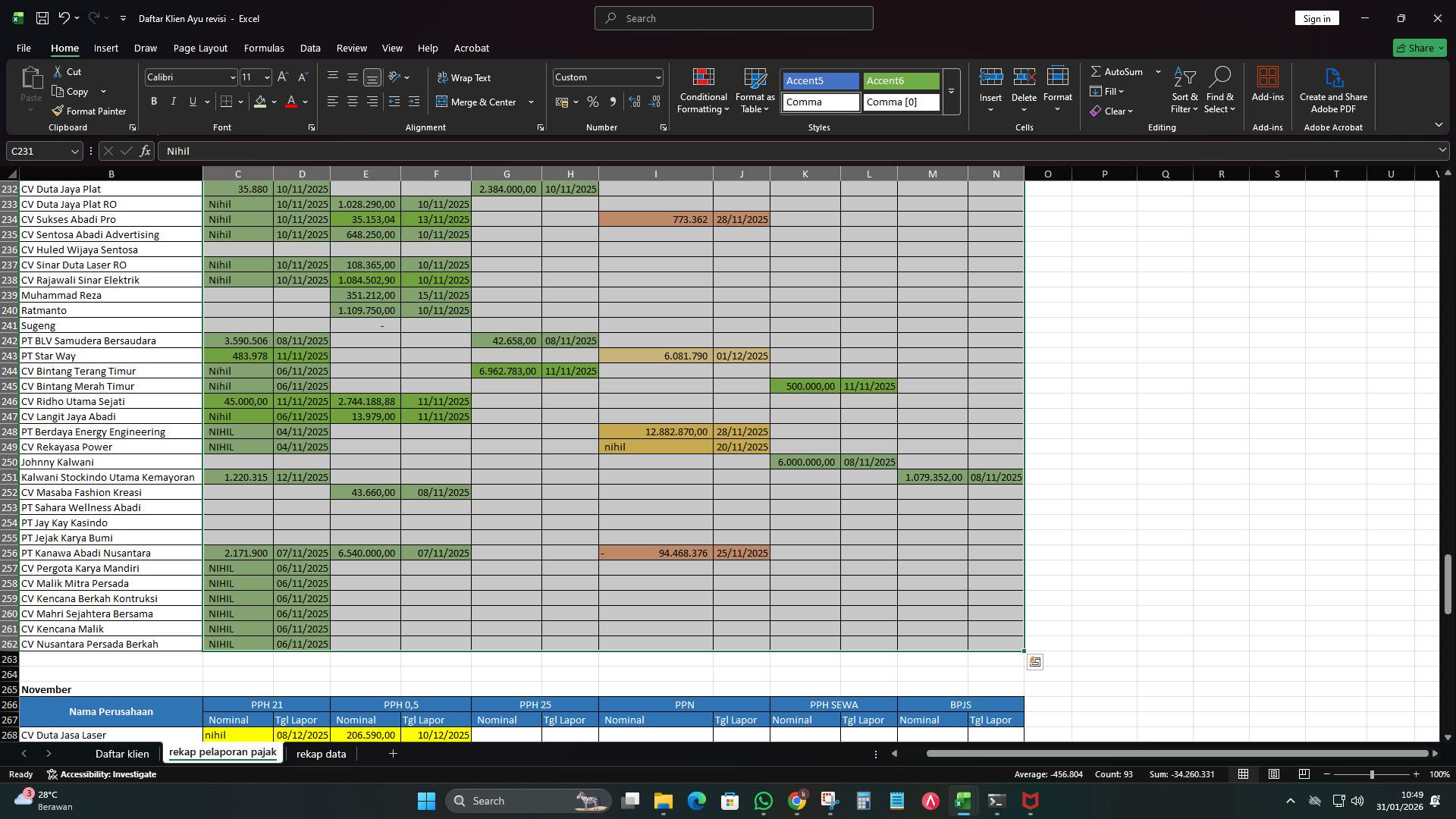The height and width of the screenshot is (819, 1456).
Task: Apply Percent Style to the selection
Action: coord(593,102)
